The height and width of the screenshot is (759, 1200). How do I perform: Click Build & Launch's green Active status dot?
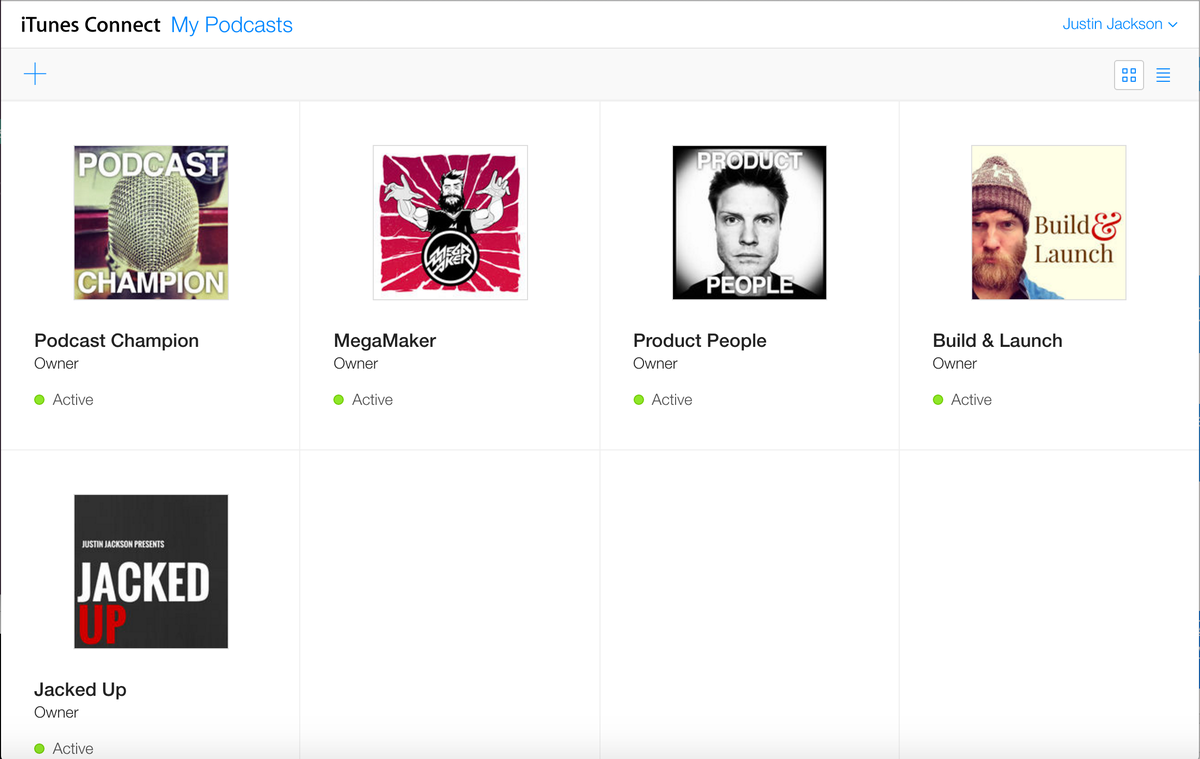click(x=938, y=400)
